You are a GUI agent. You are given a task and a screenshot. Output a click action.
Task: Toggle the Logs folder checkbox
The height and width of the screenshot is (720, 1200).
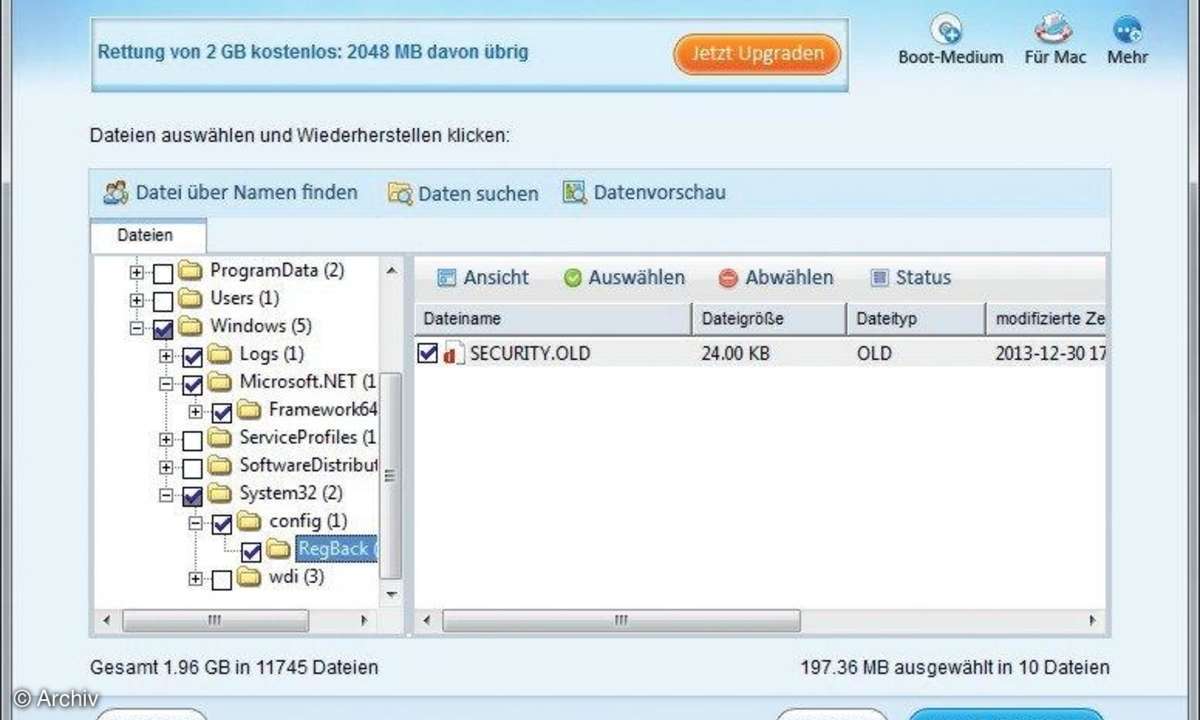pos(193,355)
